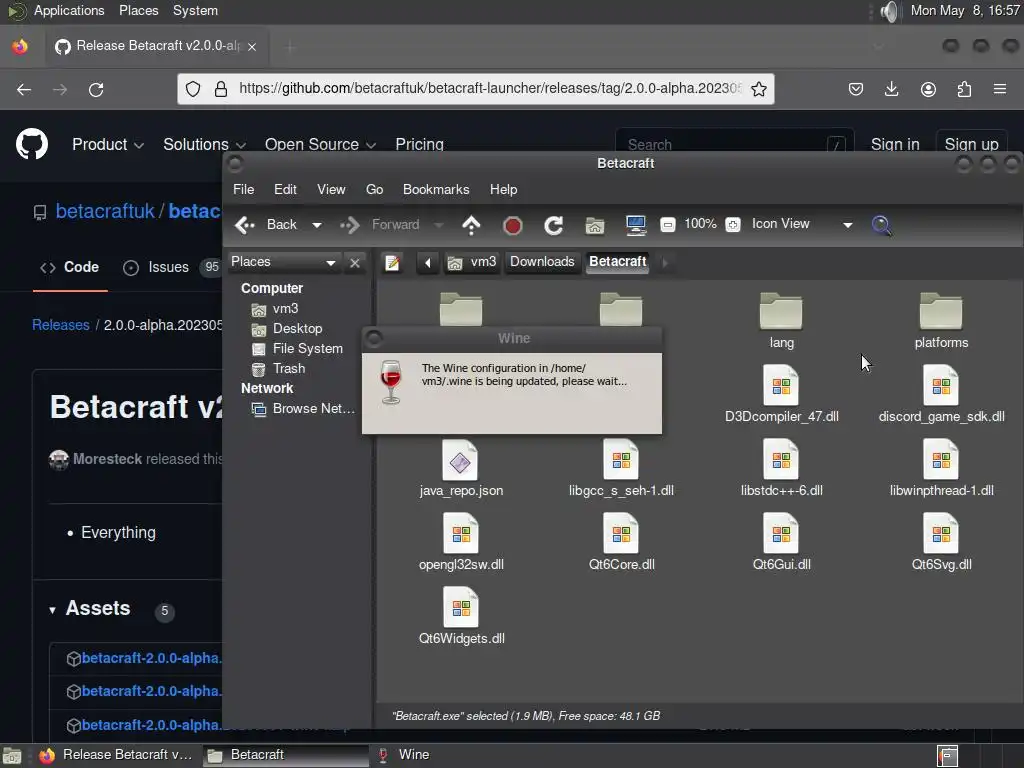Viewport: 1024px width, 768px height.
Task: Zoom in with the plus icon
Action: (733, 225)
